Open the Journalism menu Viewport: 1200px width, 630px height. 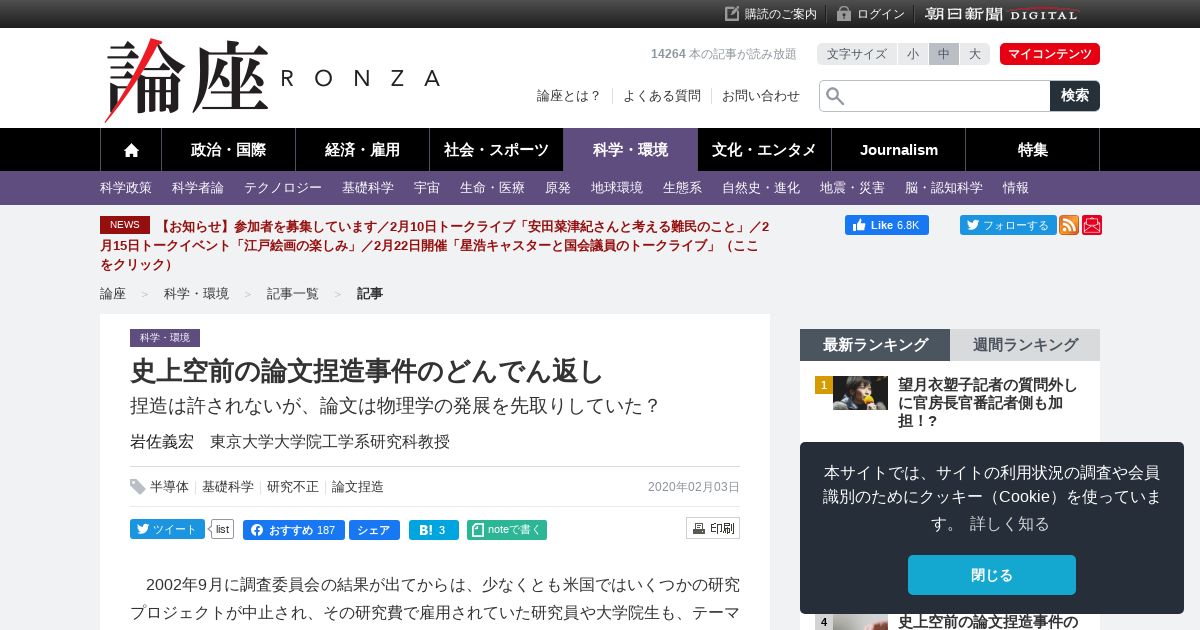pyautogui.click(x=898, y=150)
